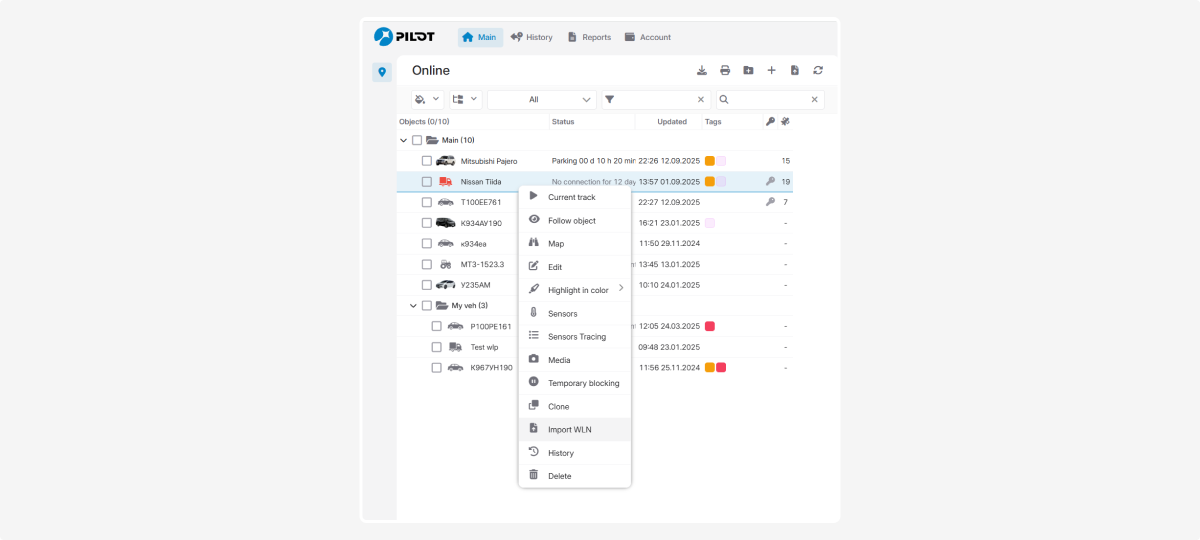This screenshot has height=540, width=1200.
Task: Click the download icon in Online header
Action: [x=702, y=70]
